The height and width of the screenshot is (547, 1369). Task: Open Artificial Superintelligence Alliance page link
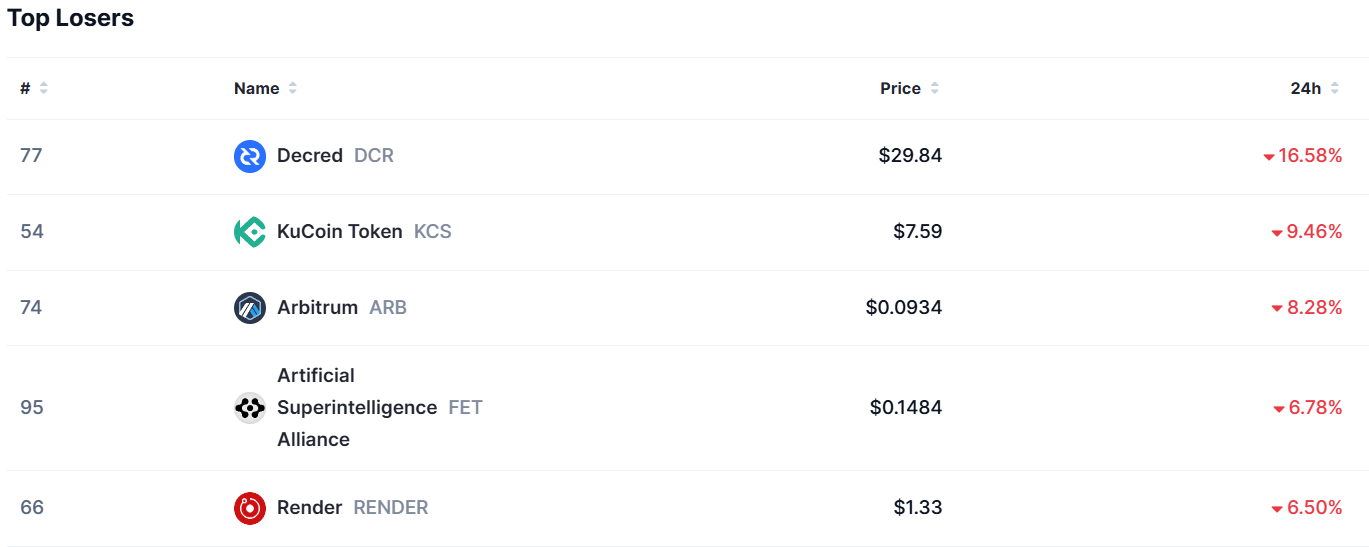(356, 408)
